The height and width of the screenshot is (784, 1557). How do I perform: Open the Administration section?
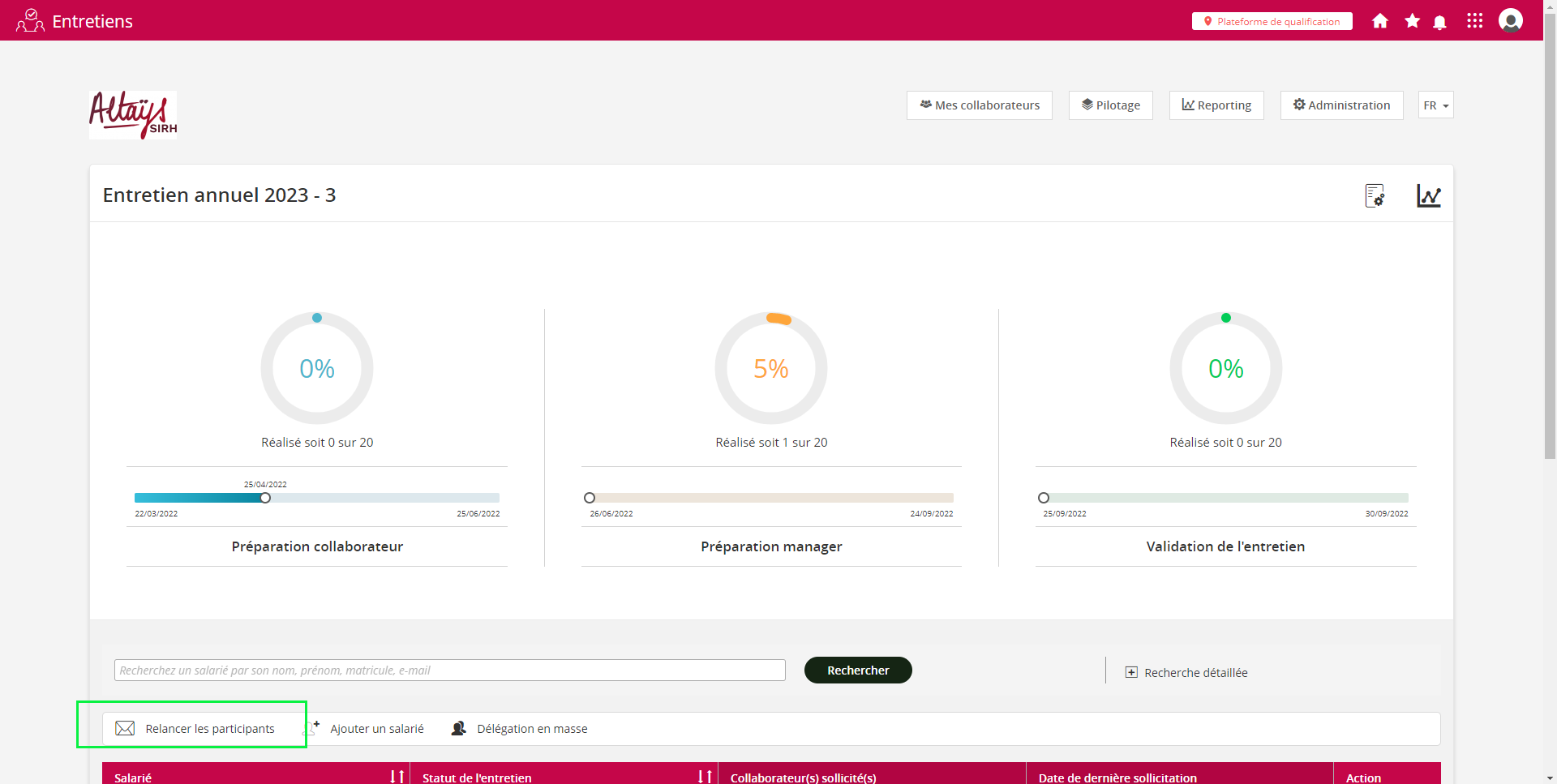point(1341,105)
